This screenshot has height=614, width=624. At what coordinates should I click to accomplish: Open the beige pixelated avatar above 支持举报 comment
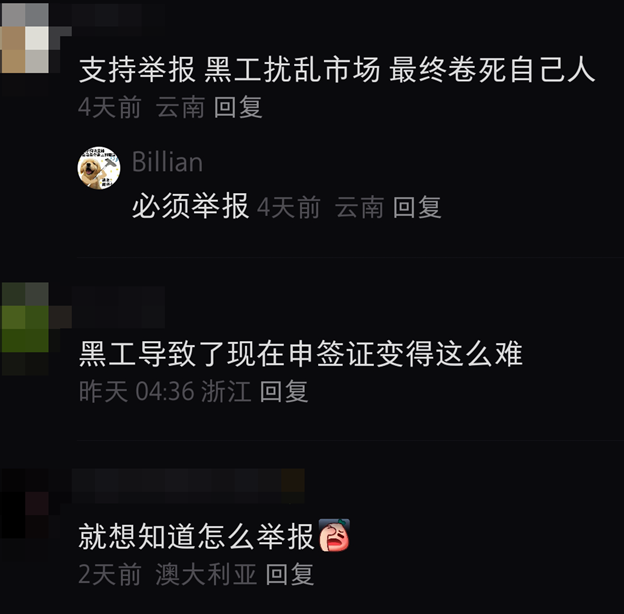pyautogui.click(x=25, y=38)
